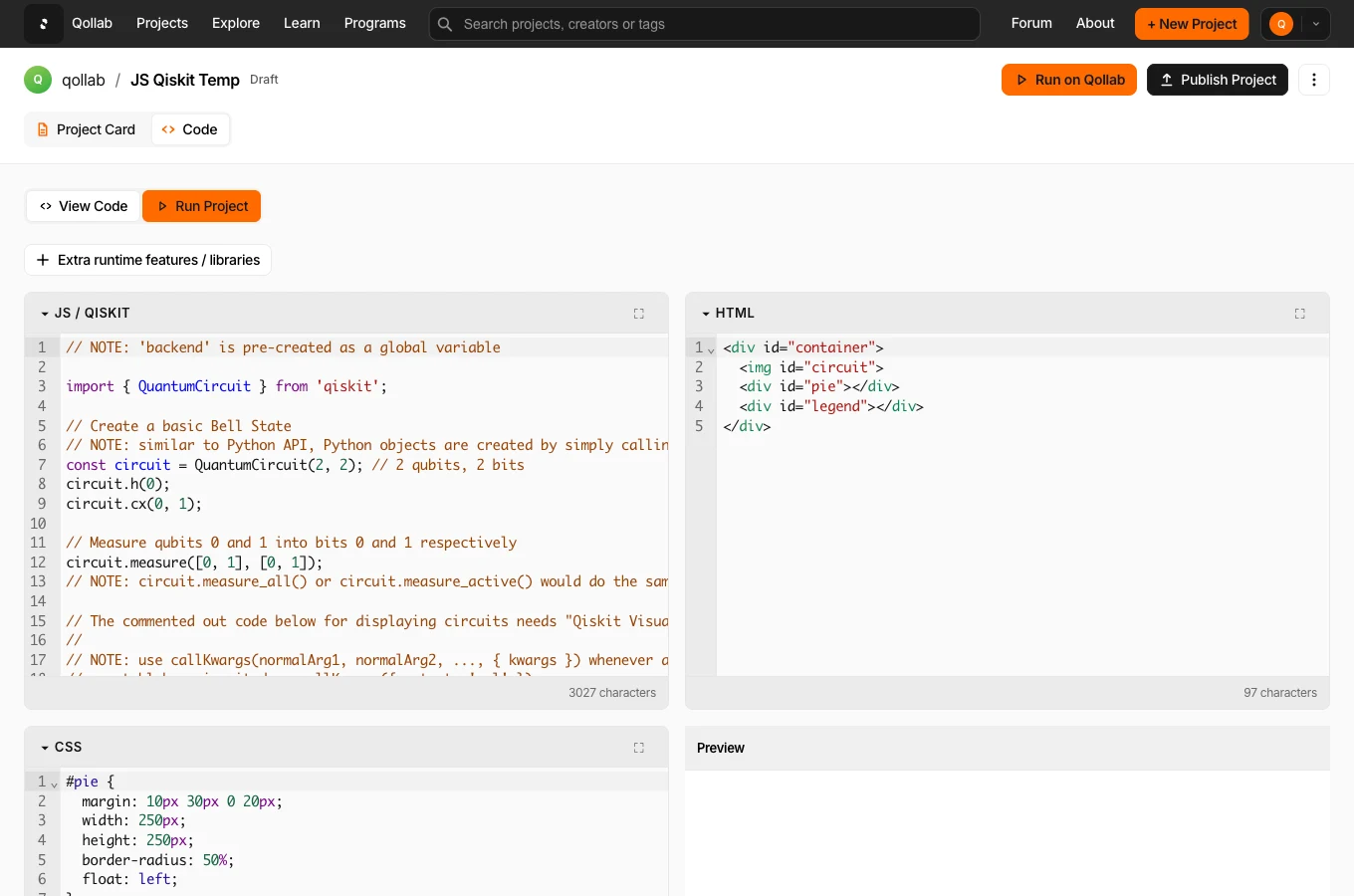Click the Project Card document icon
Screen dimensions: 1354x896
pos(43,129)
